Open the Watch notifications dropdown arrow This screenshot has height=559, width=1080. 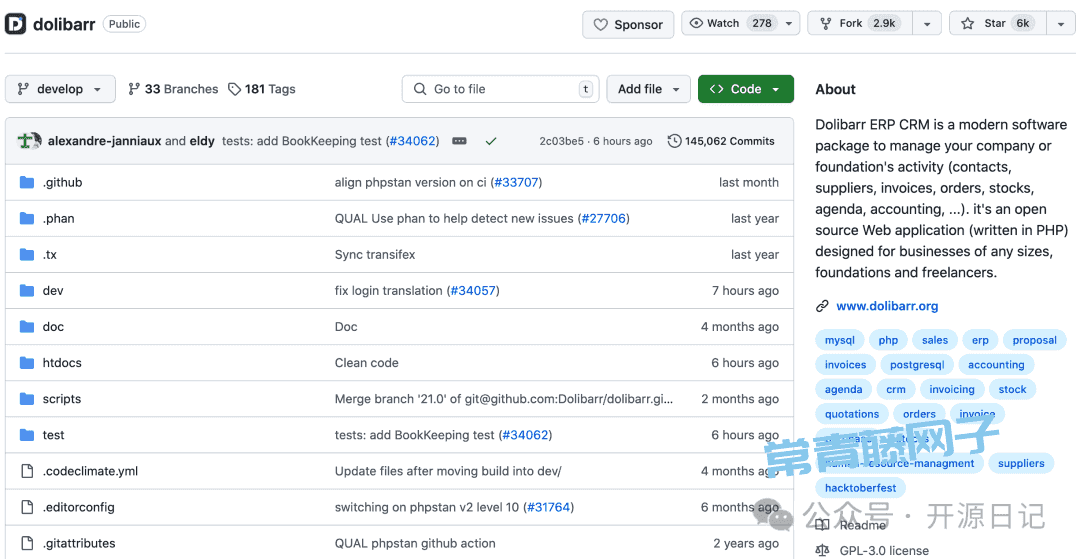pos(789,23)
